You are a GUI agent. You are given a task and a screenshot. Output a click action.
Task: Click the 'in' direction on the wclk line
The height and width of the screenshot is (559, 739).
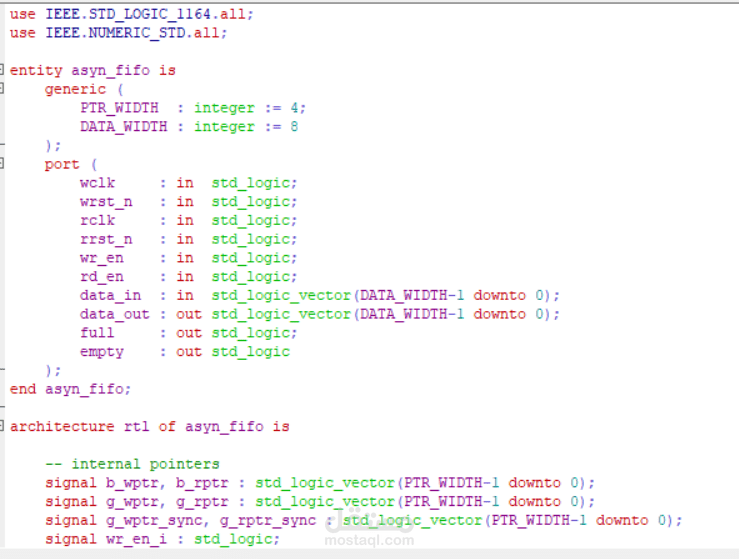tap(185, 183)
